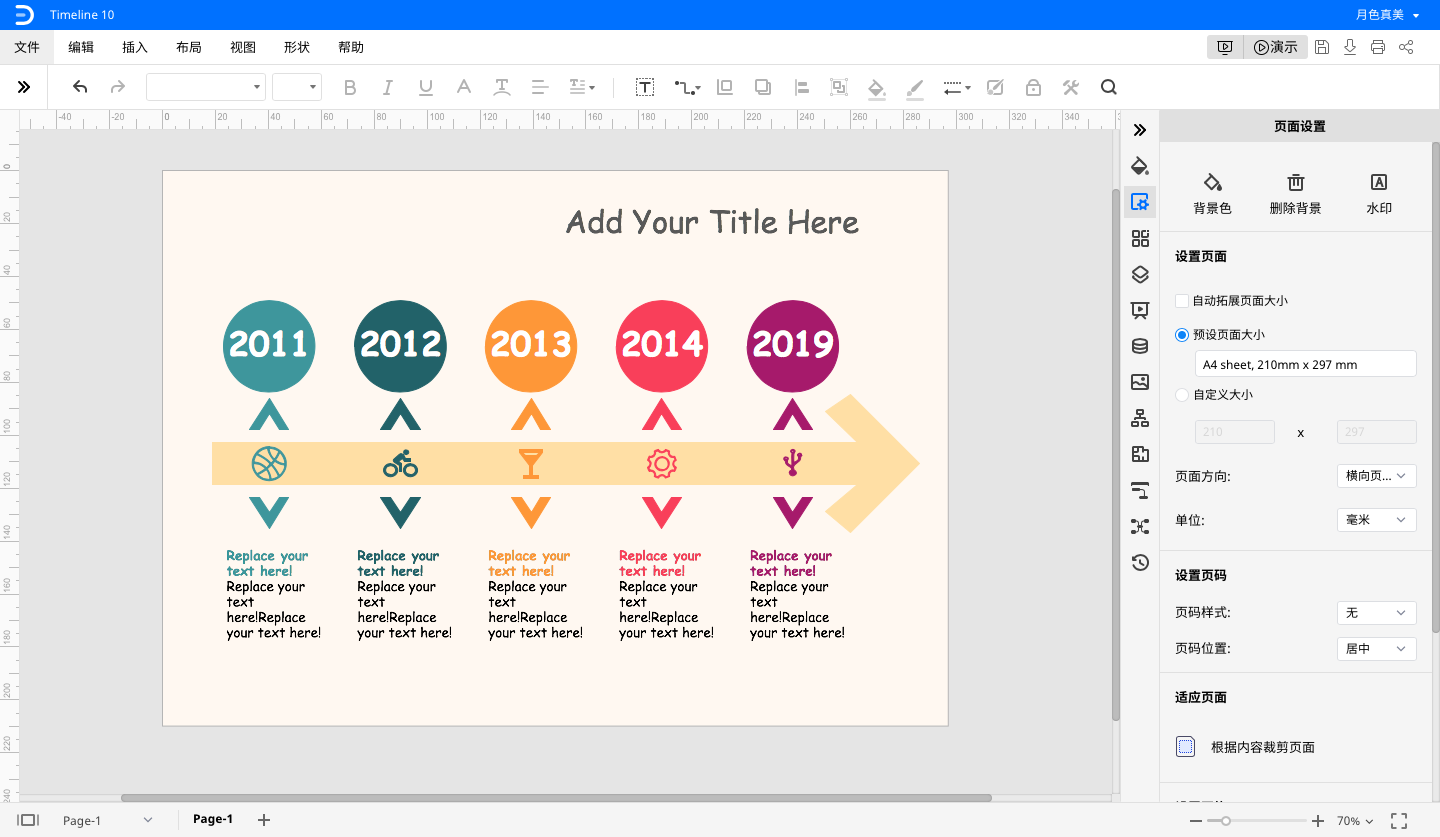Click the share icon at top right

coord(1406,47)
